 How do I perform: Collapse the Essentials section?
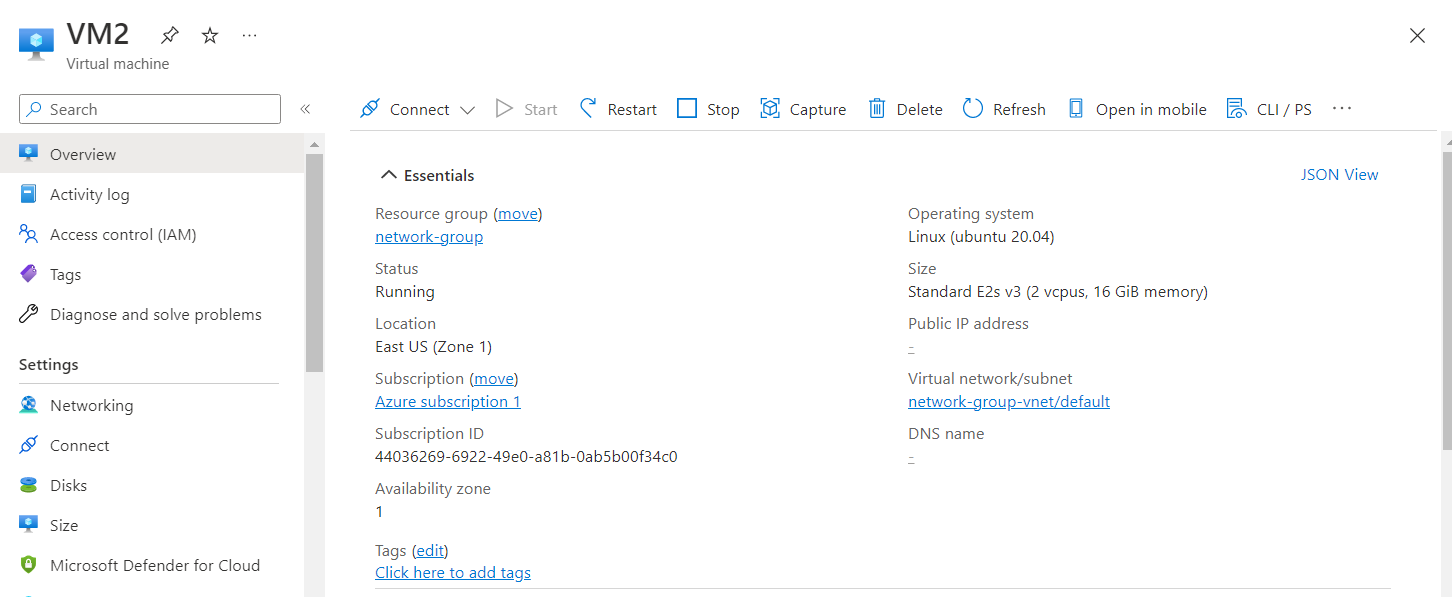(428, 175)
